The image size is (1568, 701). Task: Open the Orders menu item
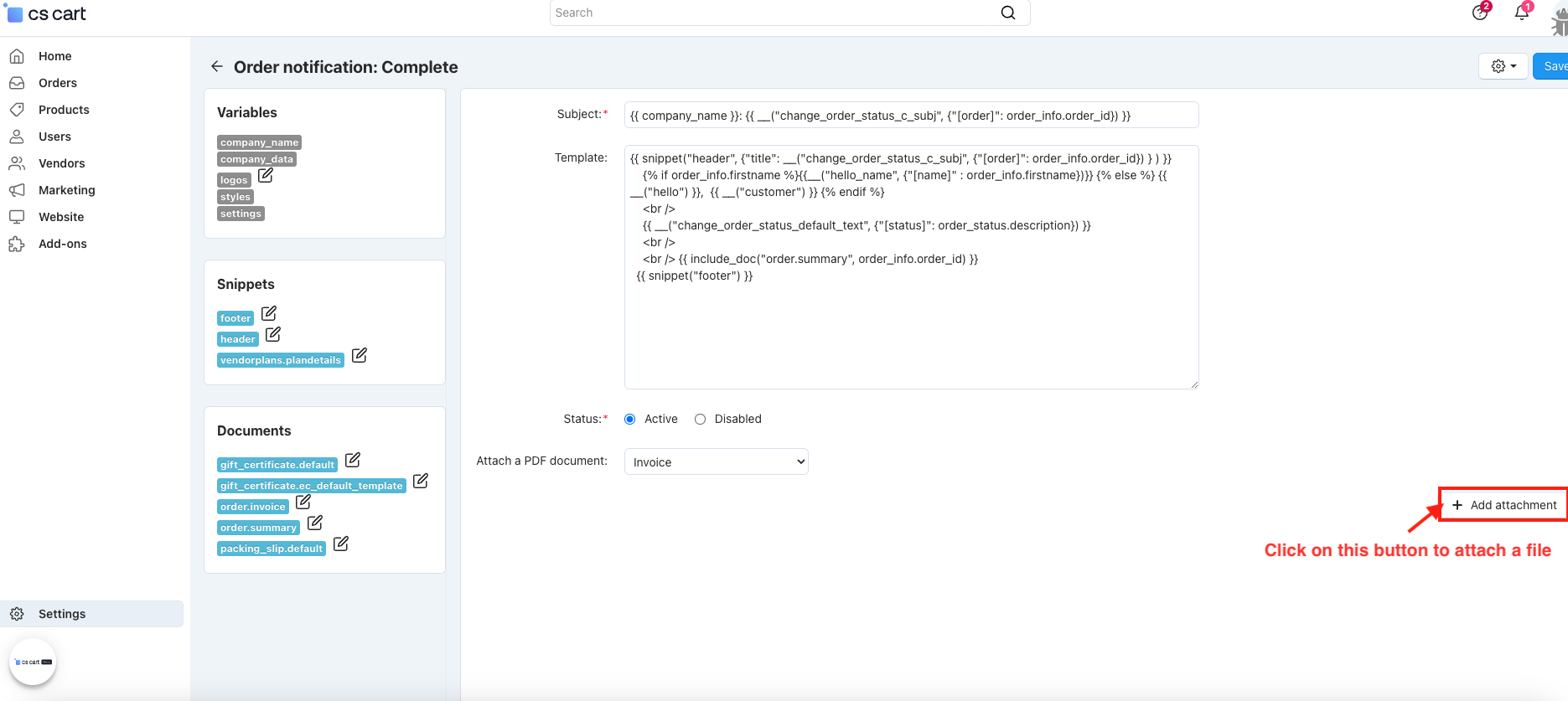pos(58,83)
